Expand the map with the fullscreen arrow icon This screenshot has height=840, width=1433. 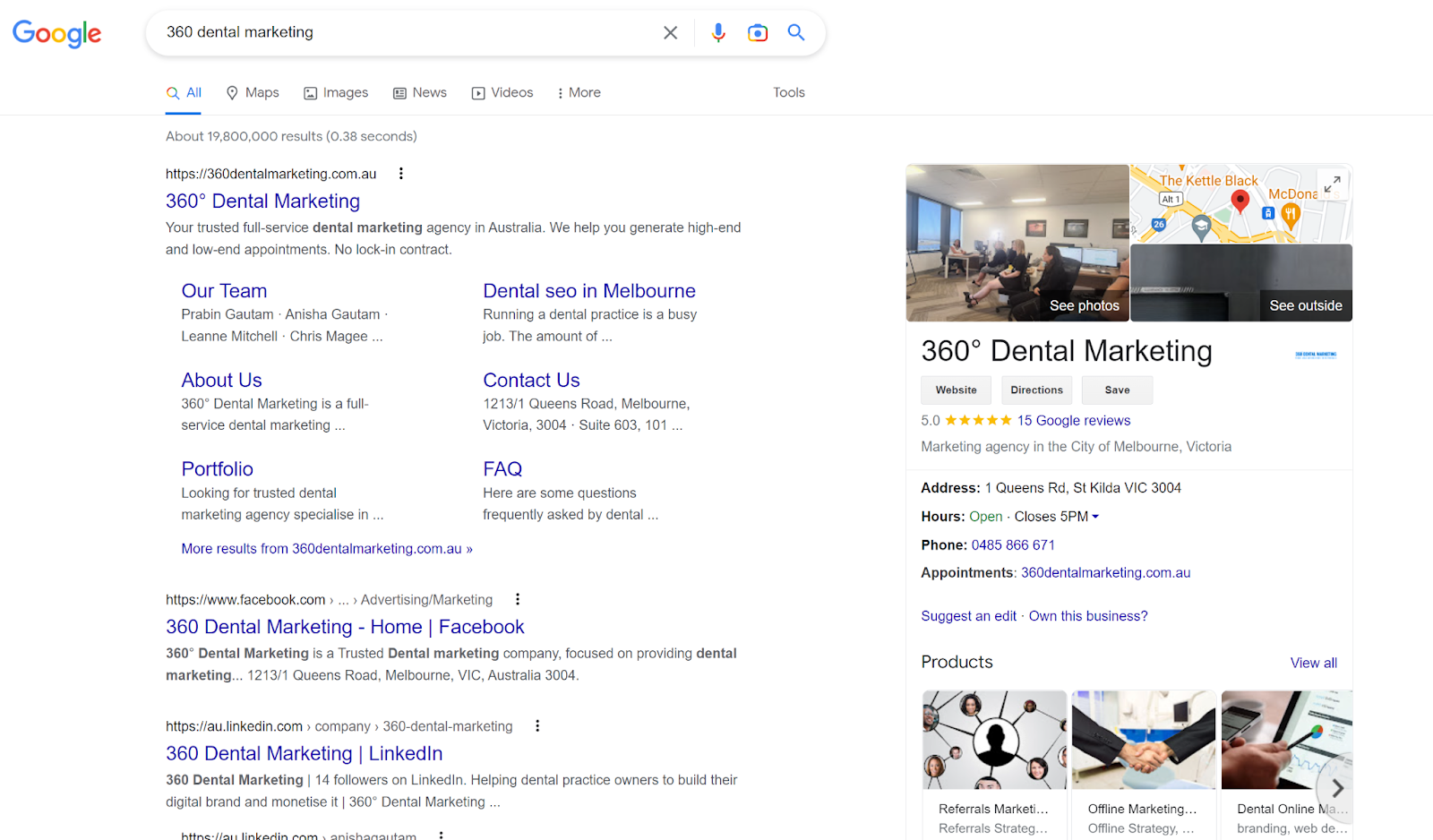(x=1333, y=184)
